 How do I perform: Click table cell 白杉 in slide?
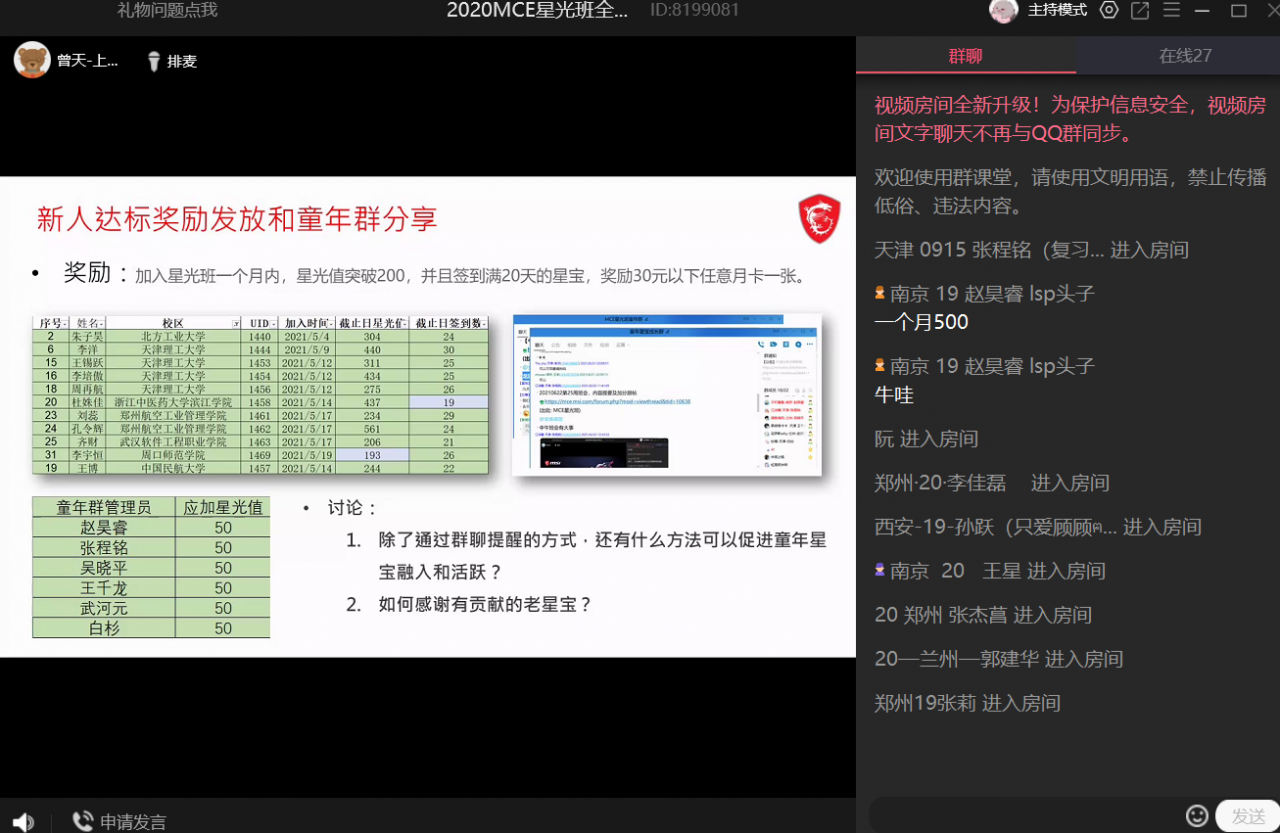(x=104, y=628)
